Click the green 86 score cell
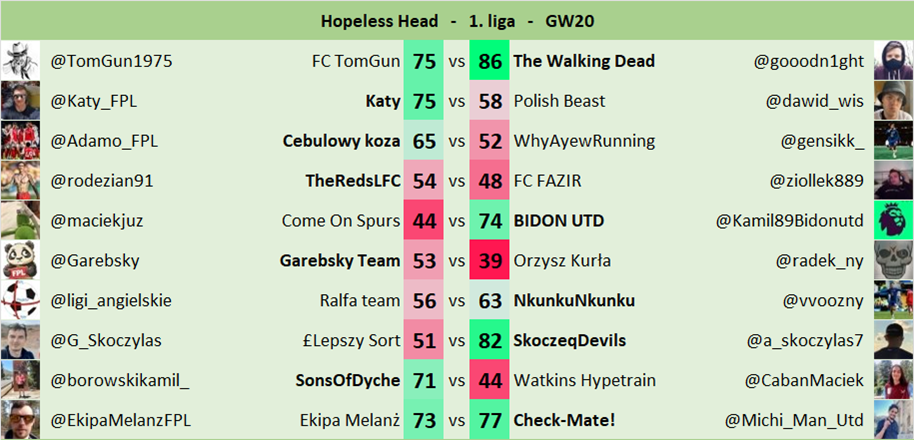Viewport: 914px width, 440px height. (490, 61)
